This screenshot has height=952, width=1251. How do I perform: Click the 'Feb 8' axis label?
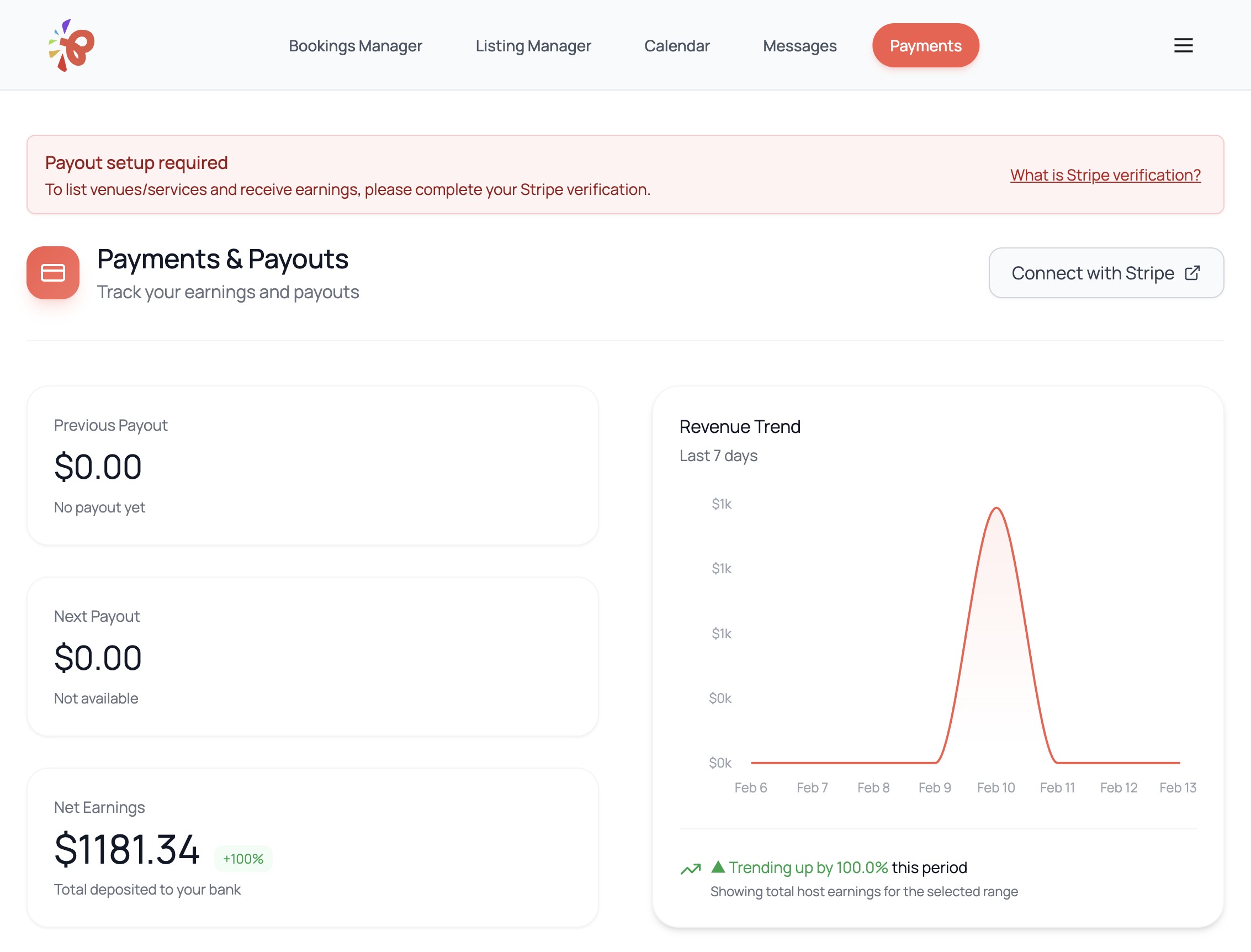[x=873, y=787]
